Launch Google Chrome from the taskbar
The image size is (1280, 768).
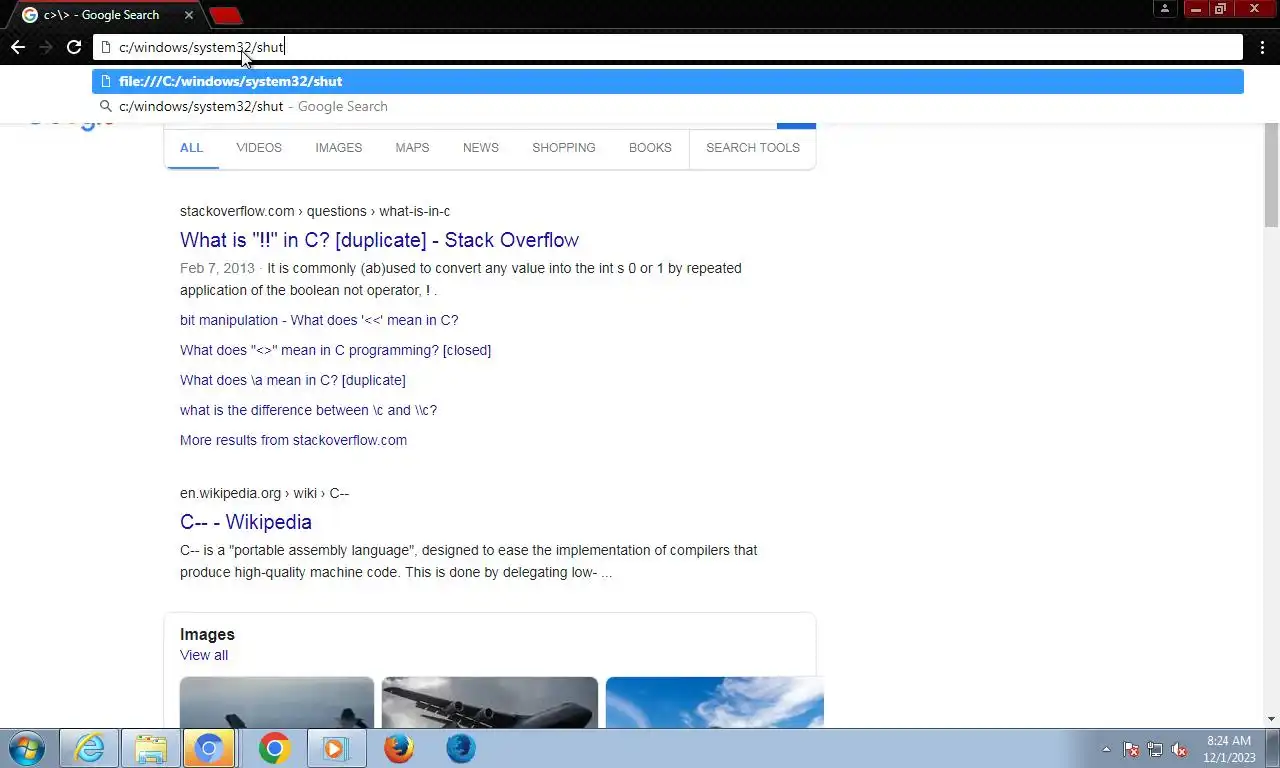pos(274,748)
